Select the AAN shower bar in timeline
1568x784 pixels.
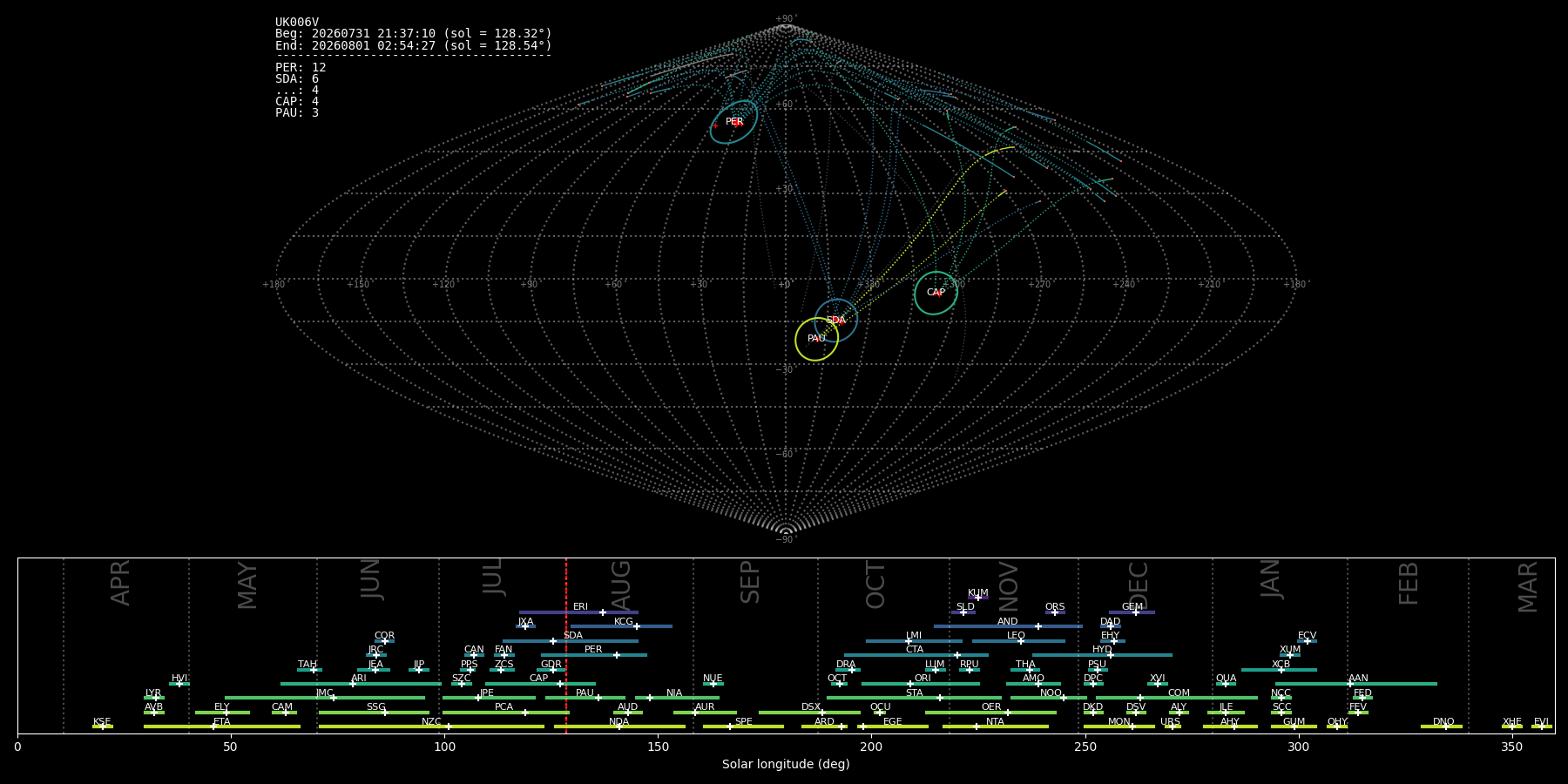pos(1356,684)
